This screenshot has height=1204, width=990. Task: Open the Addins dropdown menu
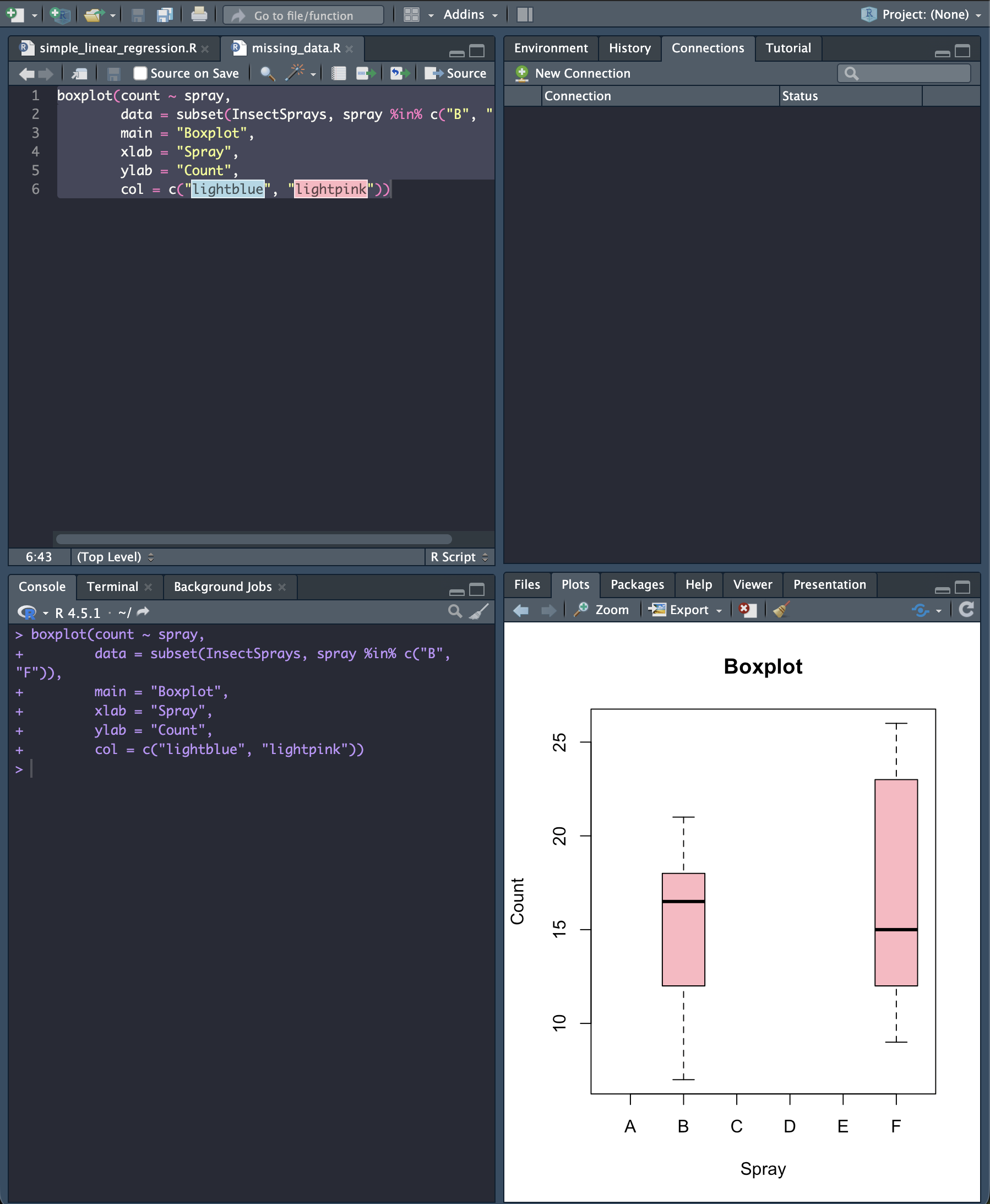pyautogui.click(x=470, y=15)
